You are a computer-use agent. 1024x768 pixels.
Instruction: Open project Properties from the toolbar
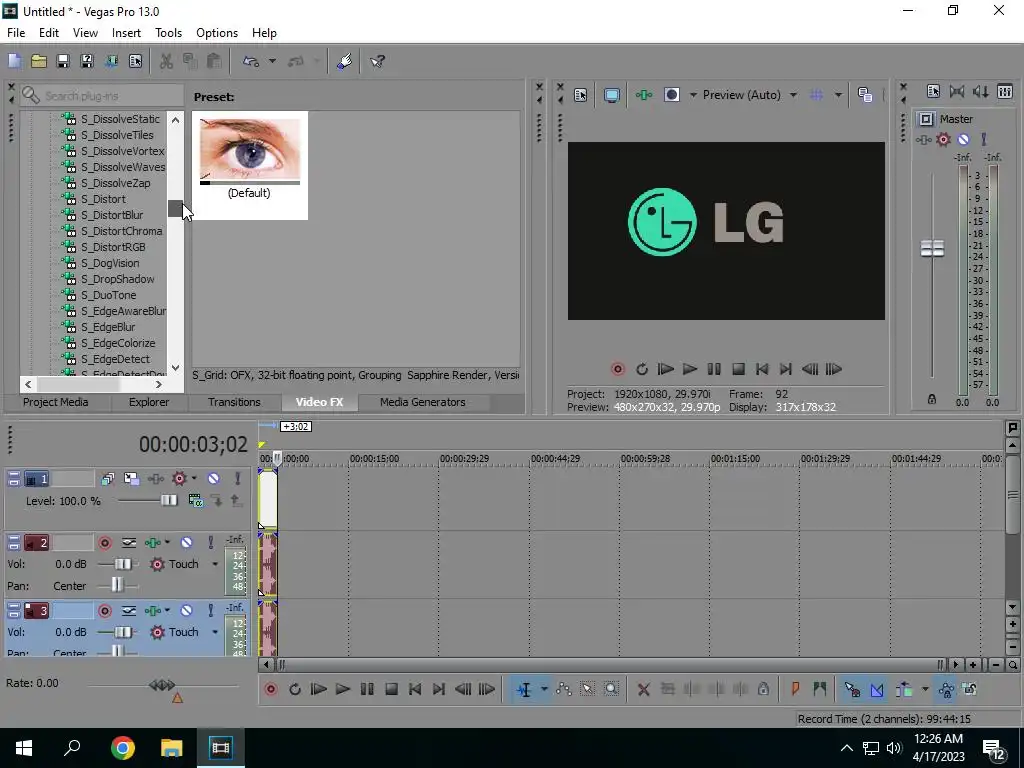click(135, 61)
